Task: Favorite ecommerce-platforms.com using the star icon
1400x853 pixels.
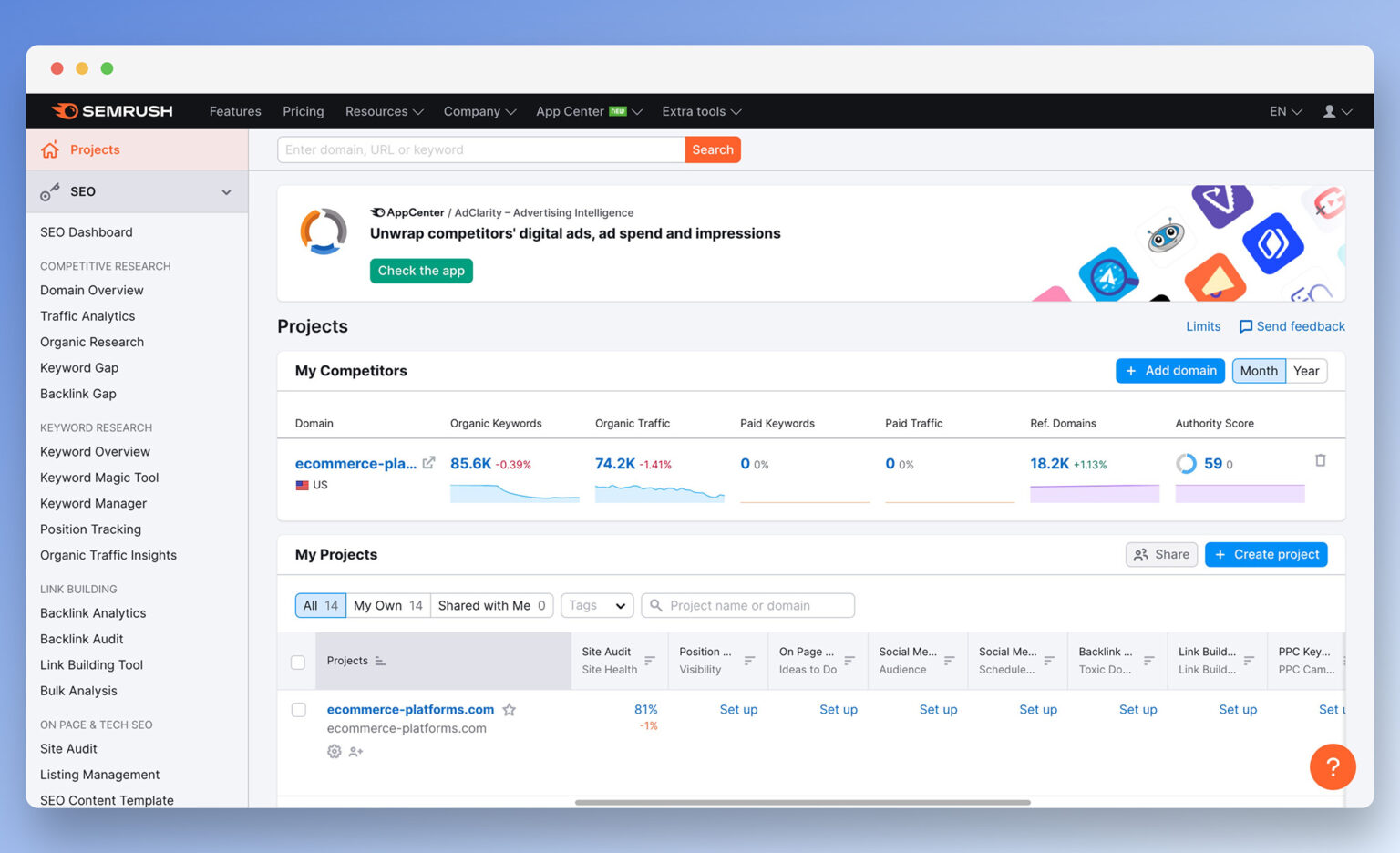Action: point(510,709)
